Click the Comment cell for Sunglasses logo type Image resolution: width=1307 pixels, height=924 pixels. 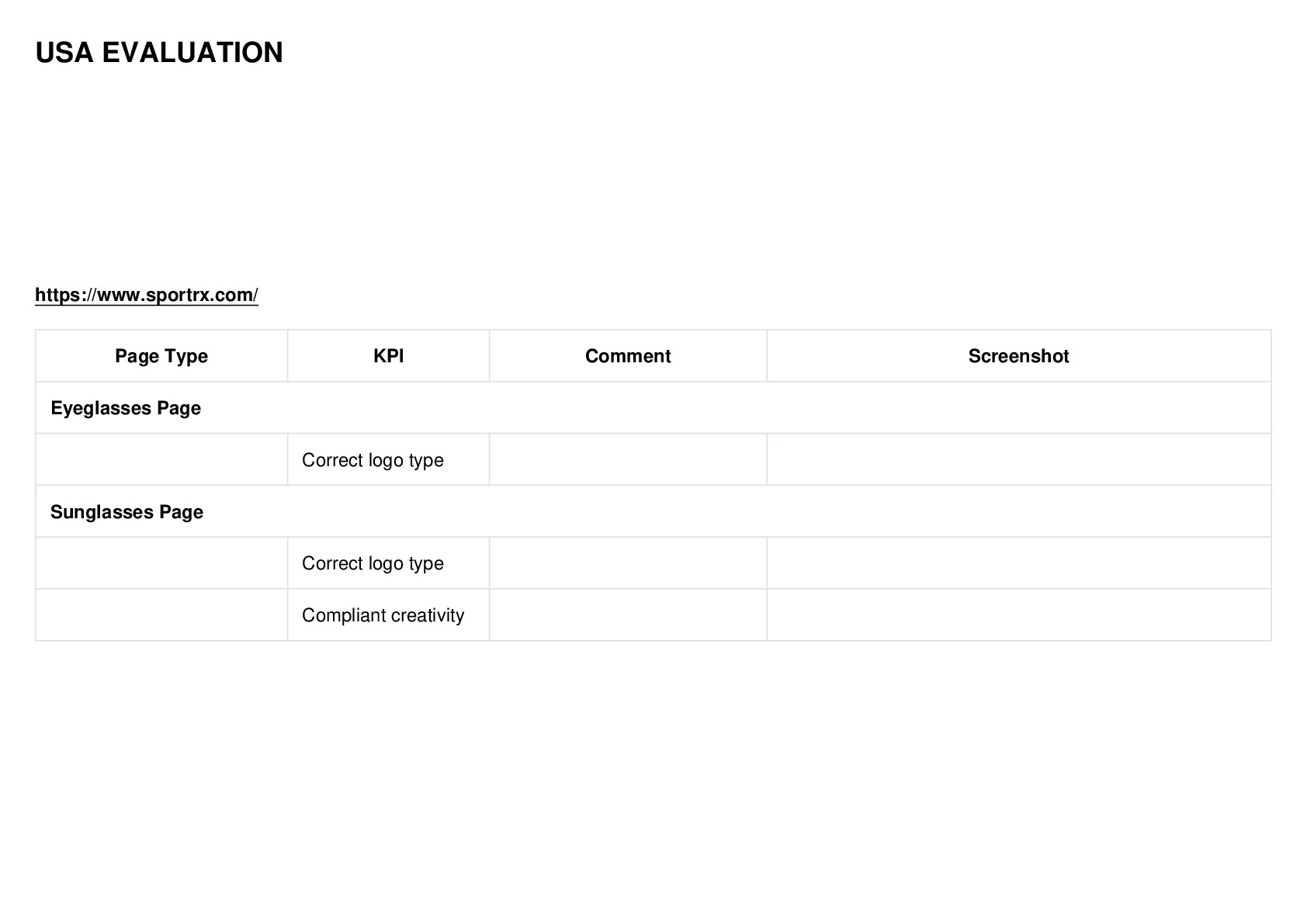(x=628, y=563)
